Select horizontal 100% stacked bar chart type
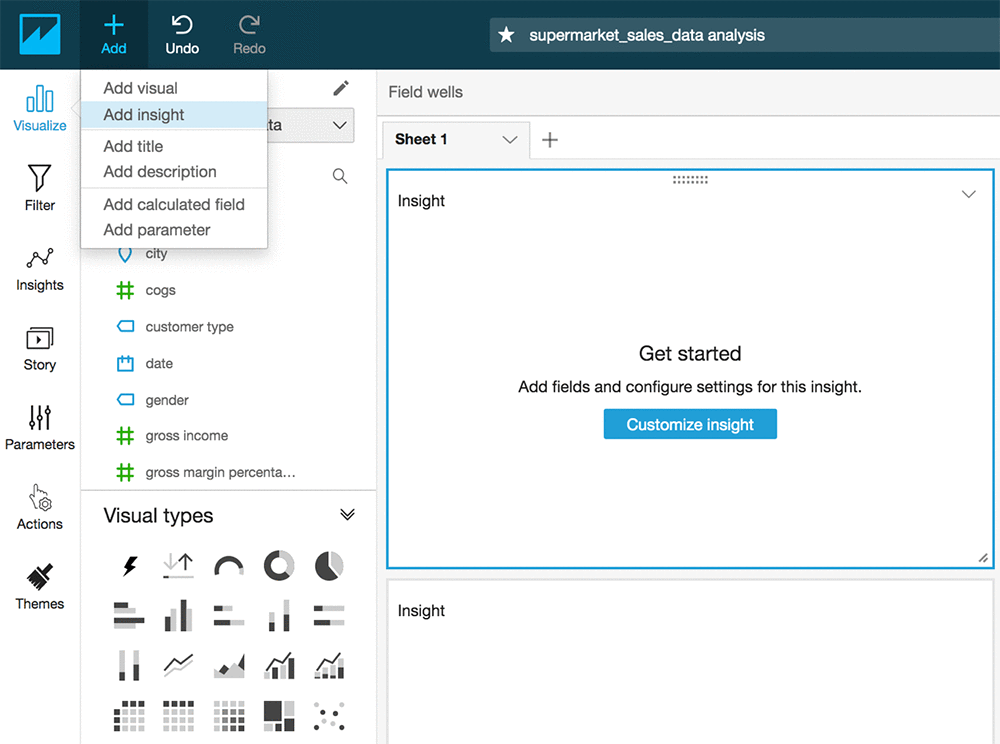The width and height of the screenshot is (1000, 744). click(328, 616)
